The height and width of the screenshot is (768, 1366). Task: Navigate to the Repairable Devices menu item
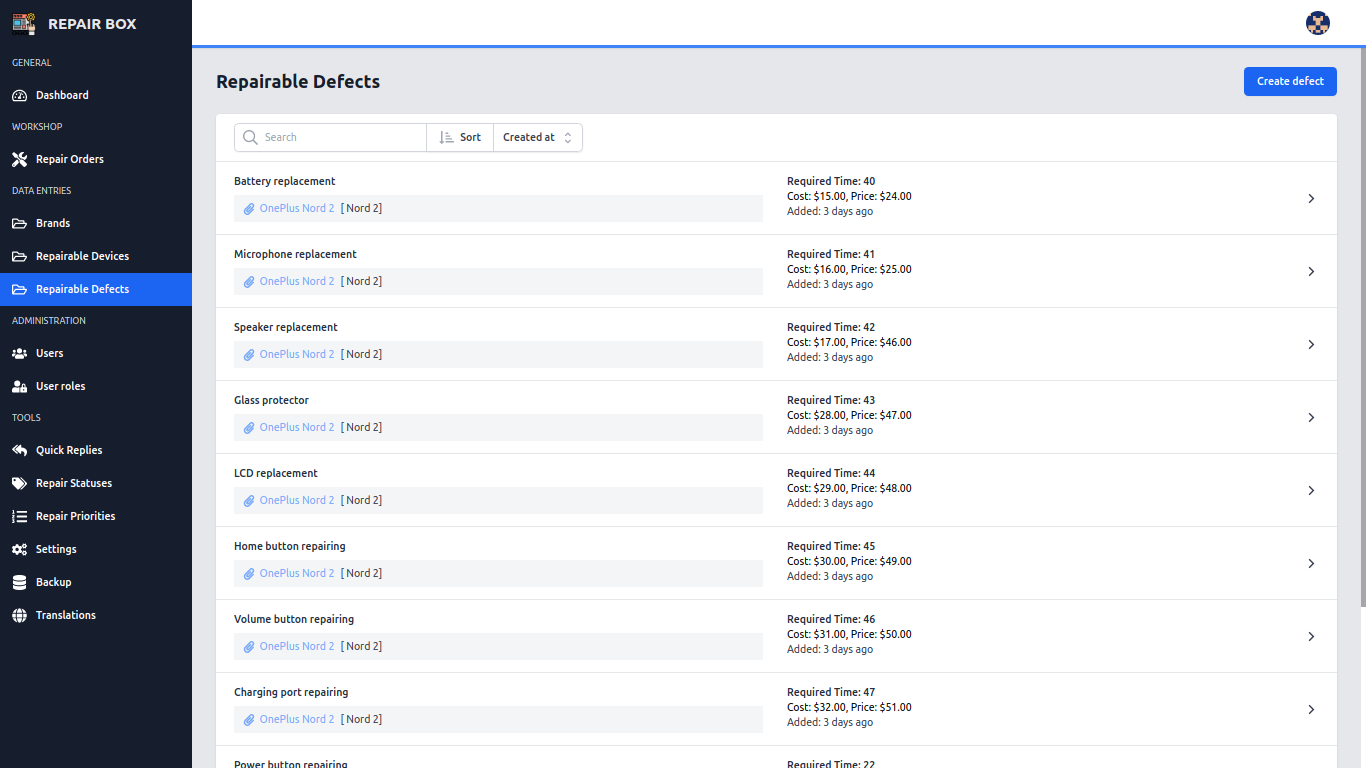pyautogui.click(x=96, y=256)
